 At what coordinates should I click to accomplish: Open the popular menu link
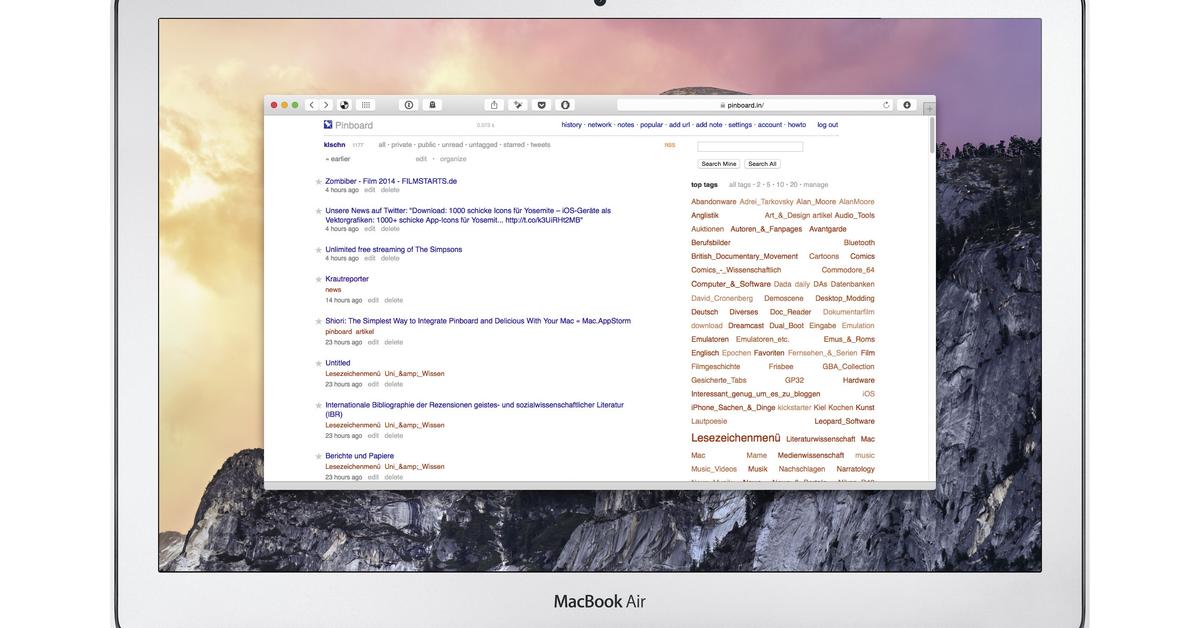pos(652,125)
